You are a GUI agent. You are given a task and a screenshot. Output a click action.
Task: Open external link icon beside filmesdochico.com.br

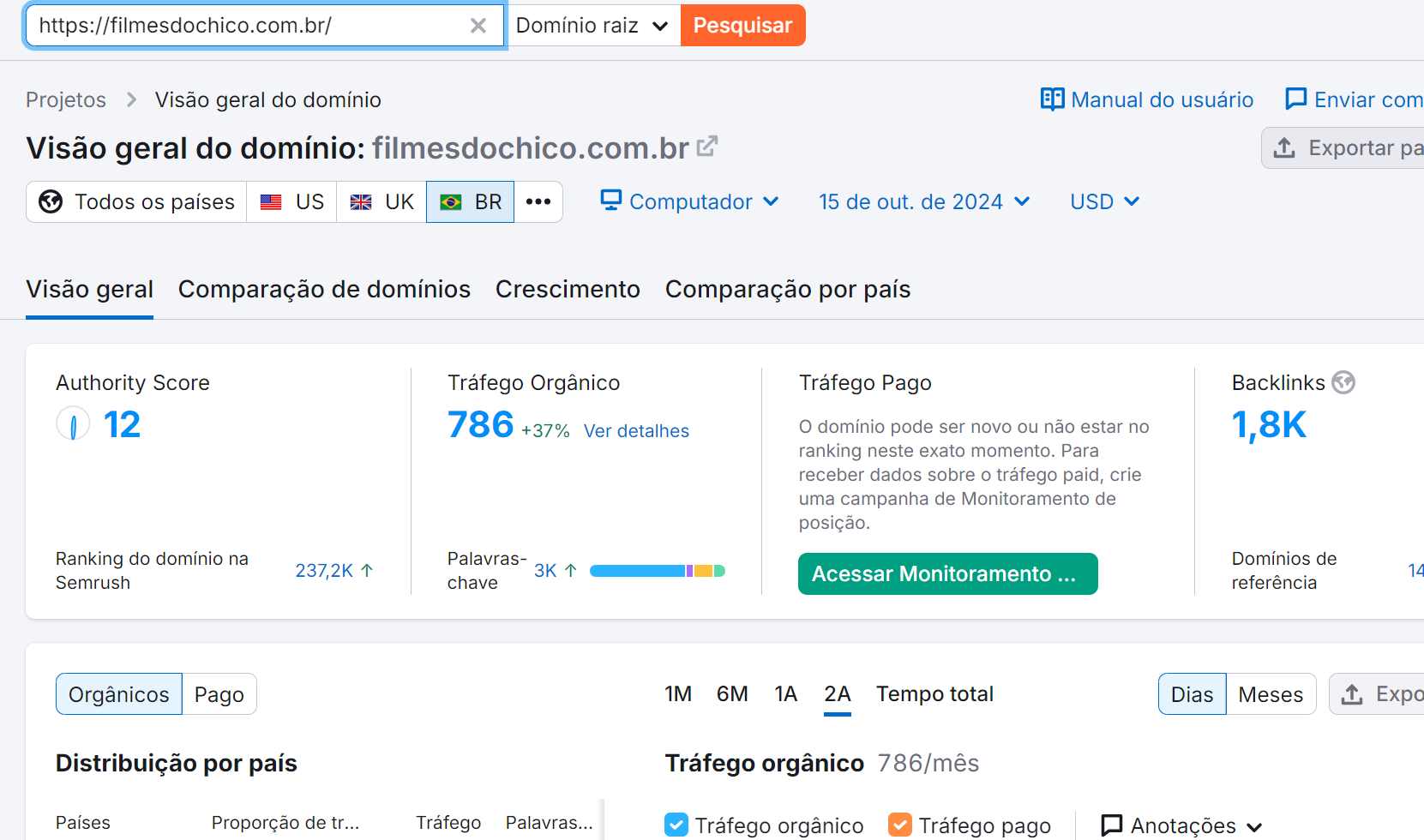[x=706, y=147]
